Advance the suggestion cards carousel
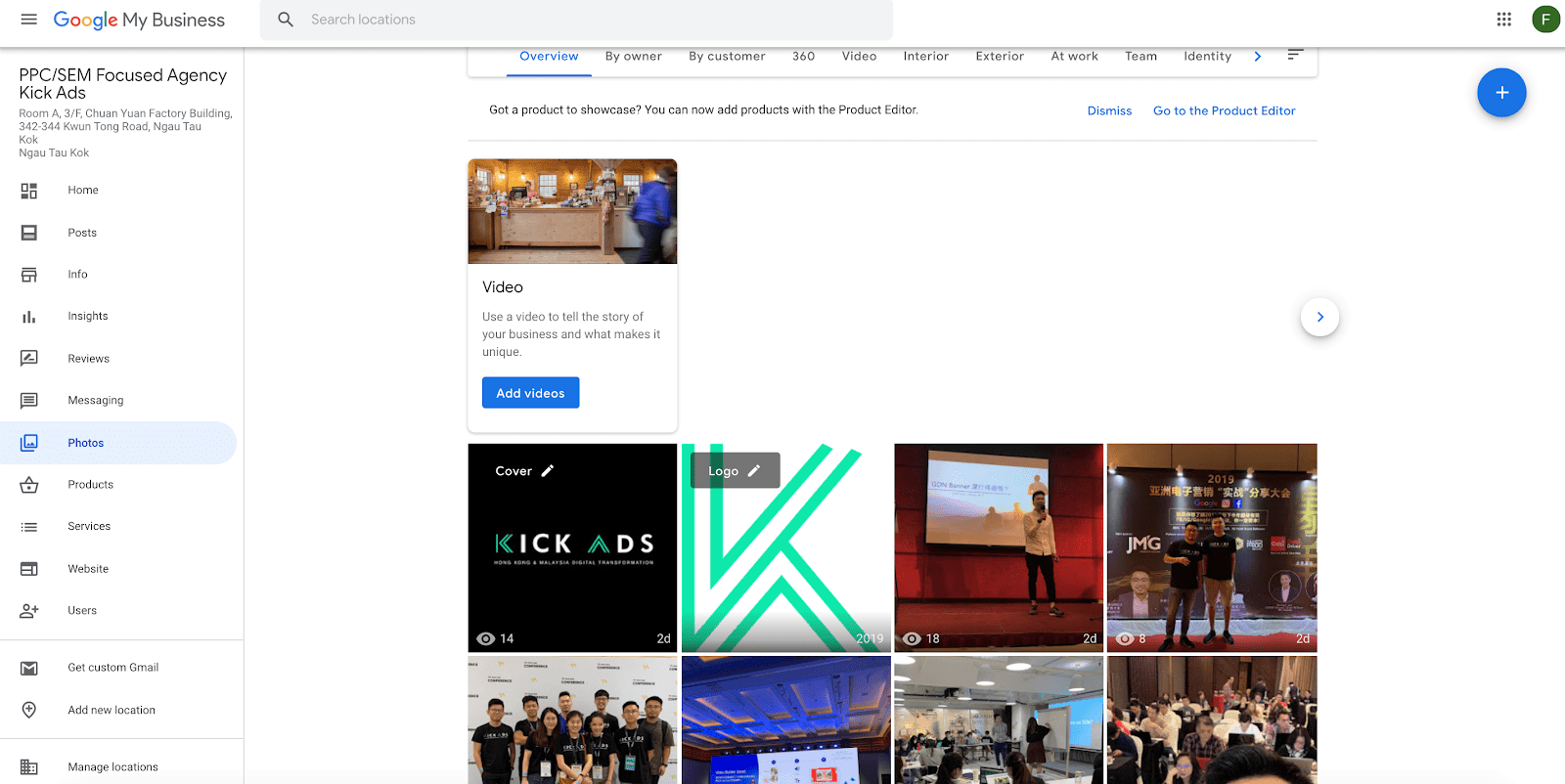This screenshot has width=1565, height=784. click(1319, 317)
